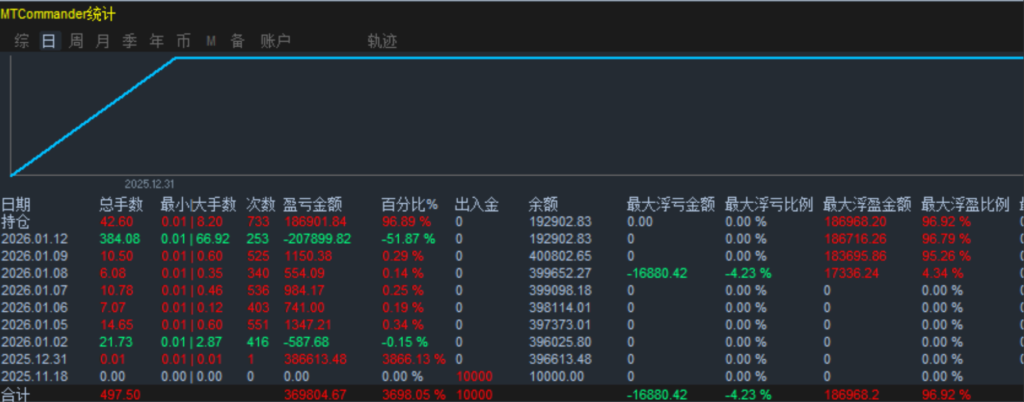Viewport: 1024px width, 402px height.
Task: Select the 持仓 holdings row
Action: [16, 222]
